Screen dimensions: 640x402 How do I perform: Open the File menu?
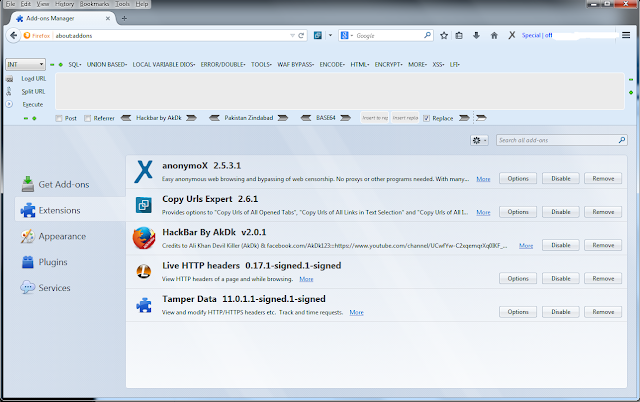coord(10,4)
